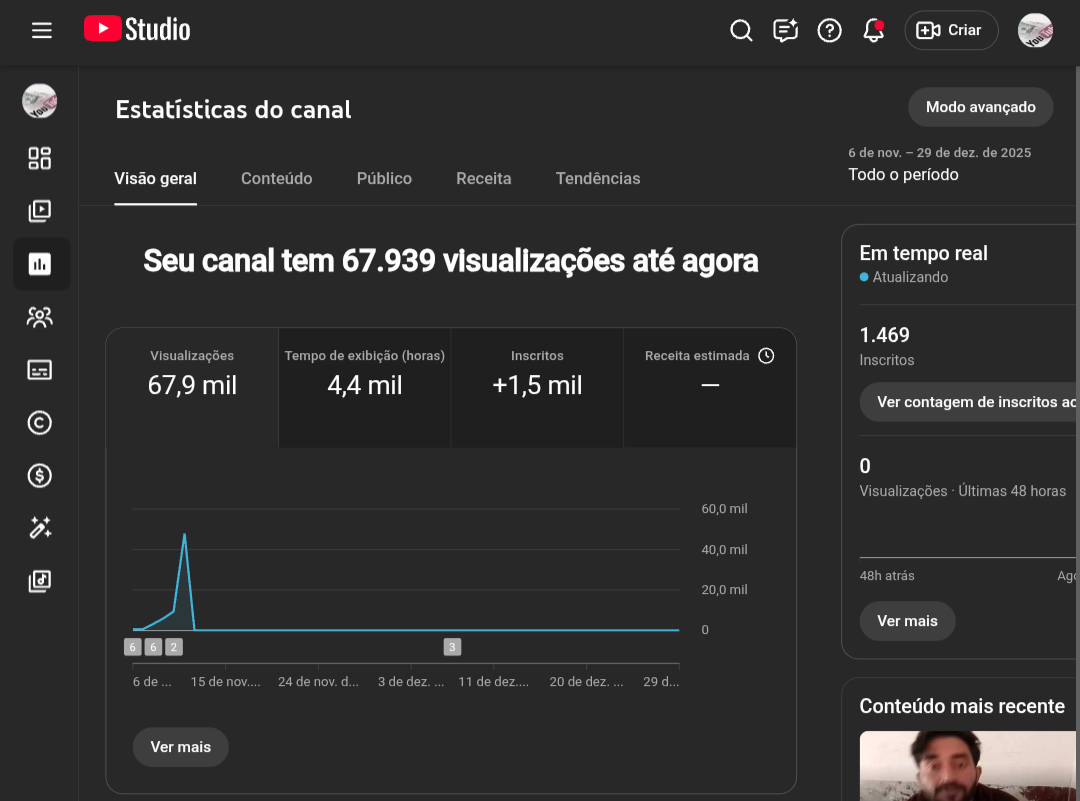Open Community icon in the sidebar

coord(40,317)
